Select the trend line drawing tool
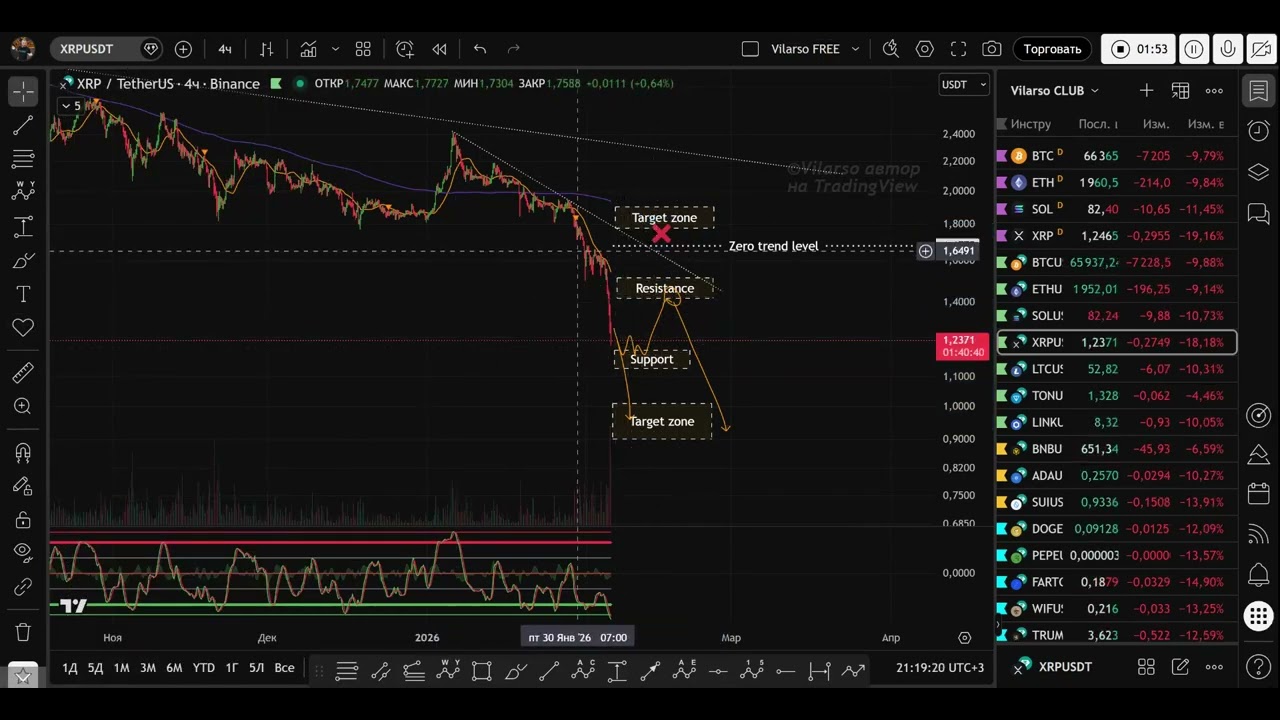The width and height of the screenshot is (1280, 720). [x=23, y=125]
